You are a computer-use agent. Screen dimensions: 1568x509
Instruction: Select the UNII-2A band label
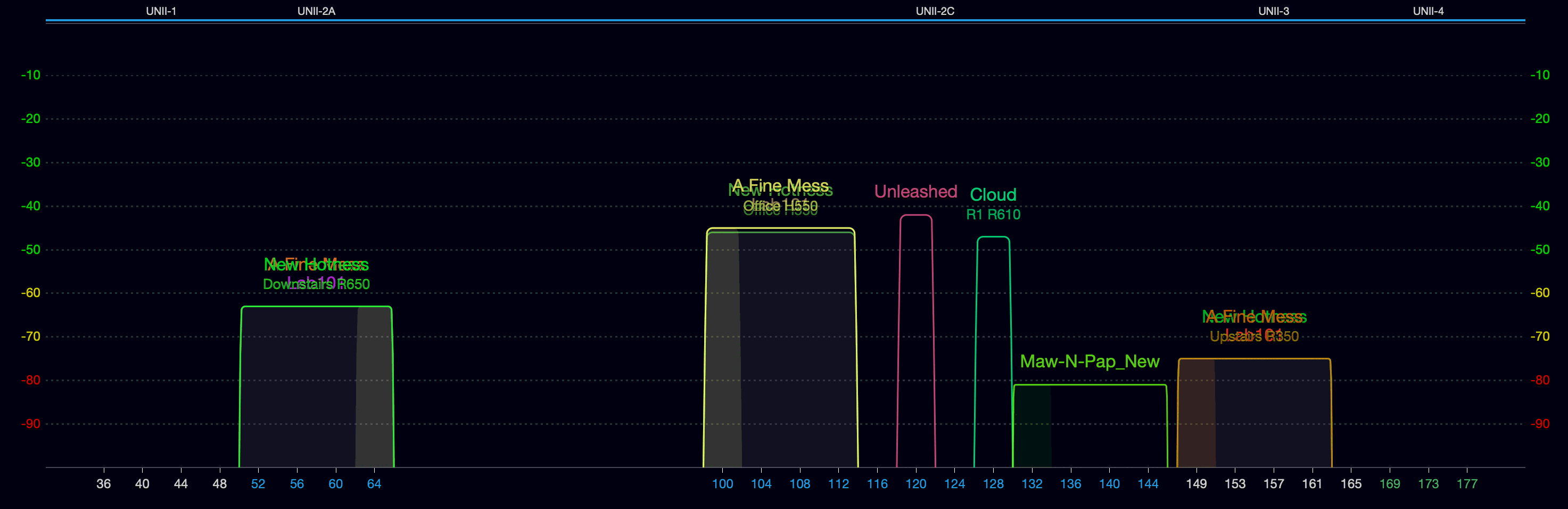click(x=316, y=11)
